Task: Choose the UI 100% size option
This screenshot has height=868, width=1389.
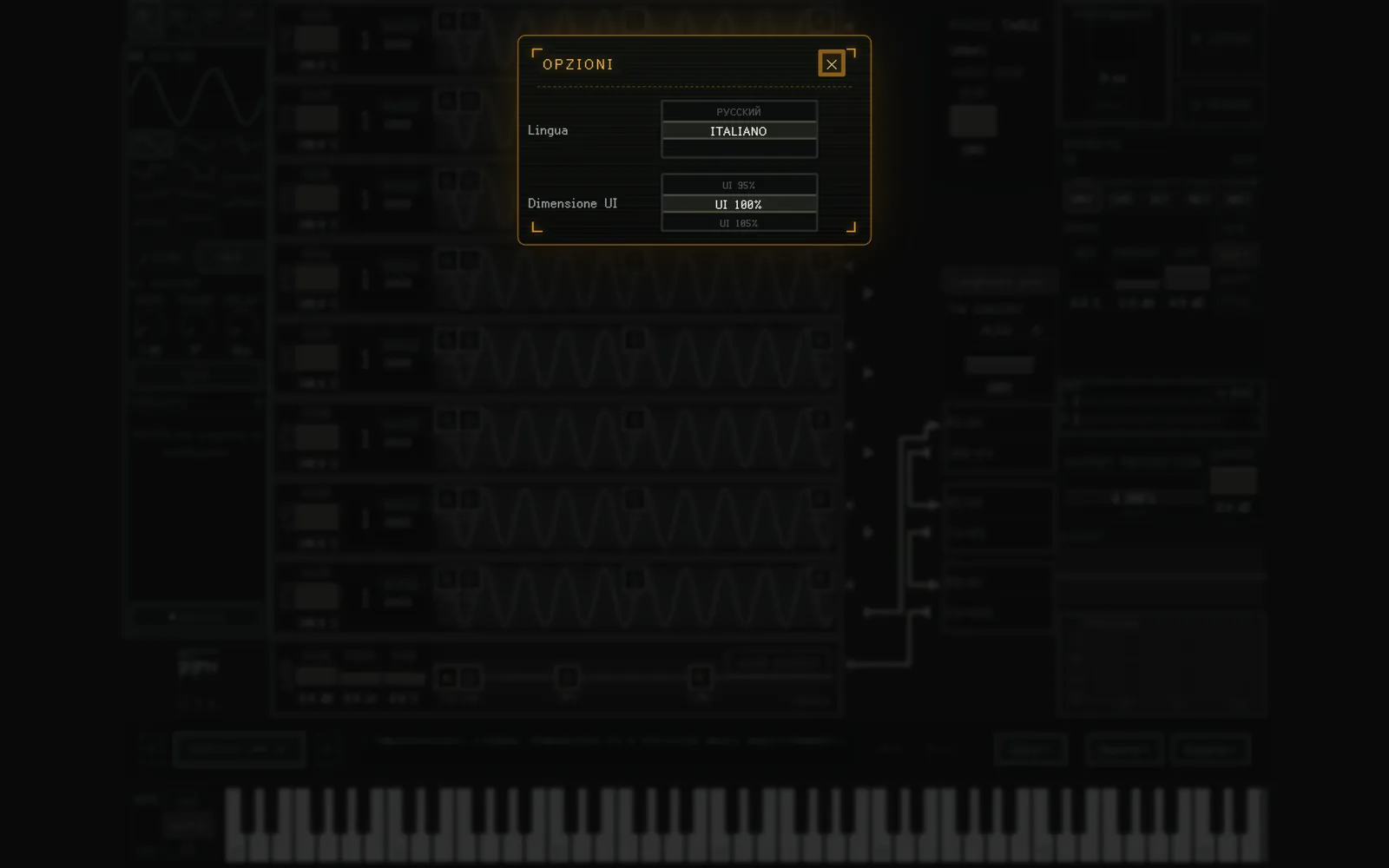Action: coord(739,204)
